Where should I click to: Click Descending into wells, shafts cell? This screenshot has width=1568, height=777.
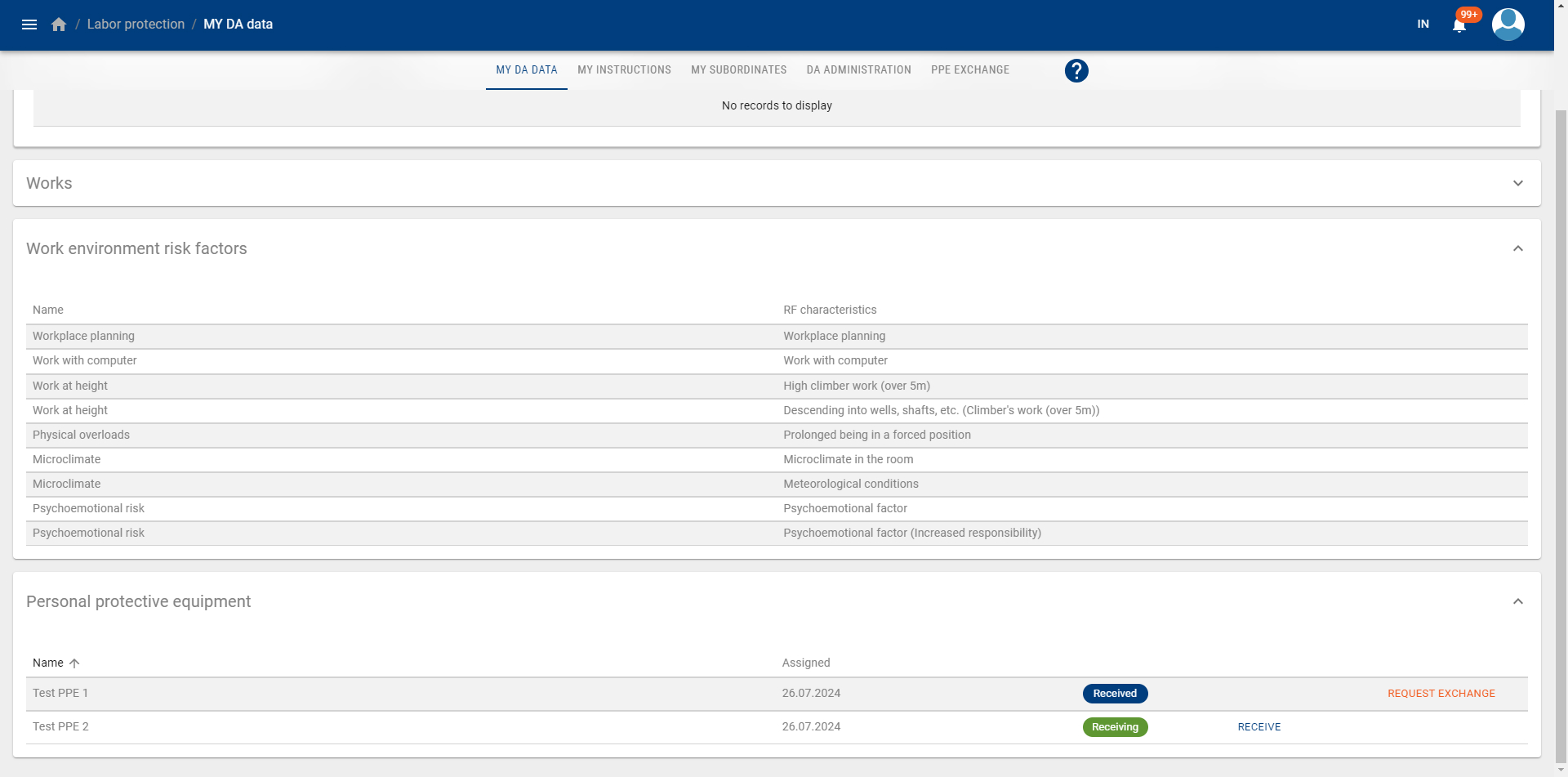[x=942, y=411]
